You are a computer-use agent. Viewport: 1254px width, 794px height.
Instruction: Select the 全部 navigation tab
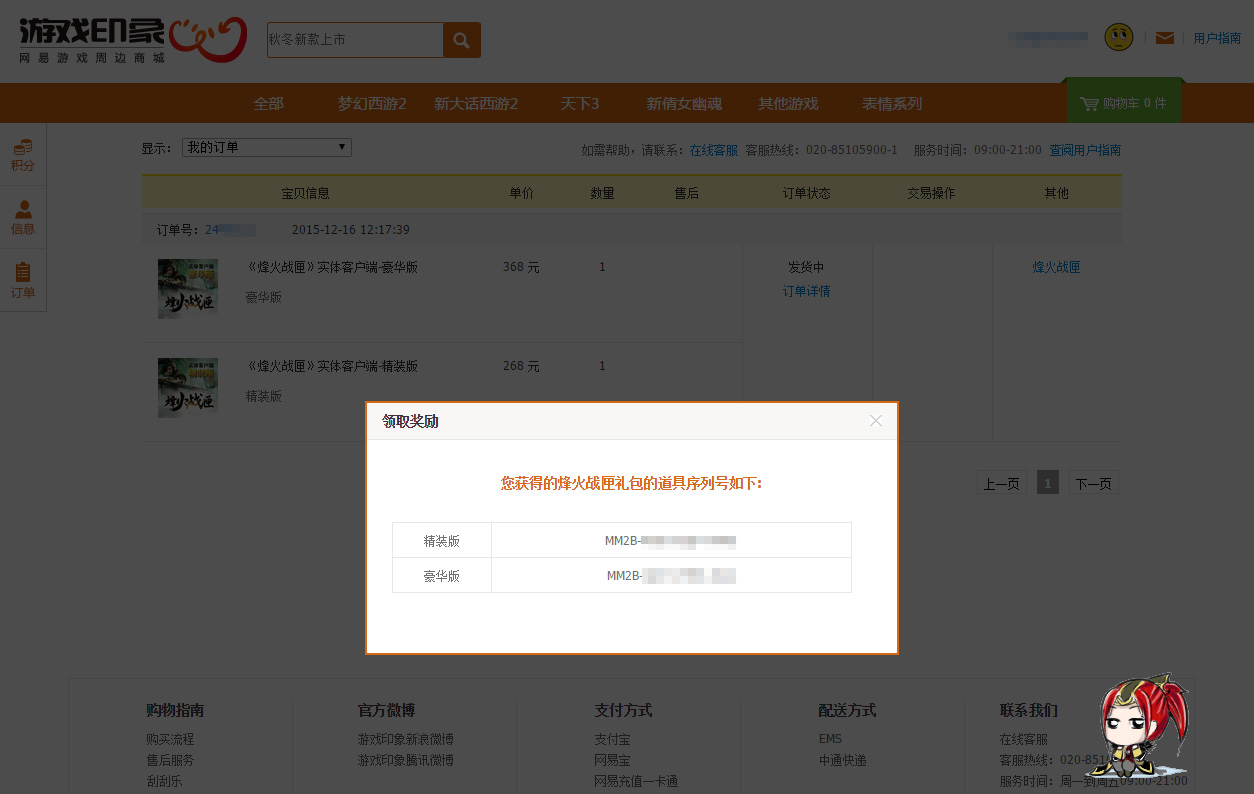click(x=268, y=104)
